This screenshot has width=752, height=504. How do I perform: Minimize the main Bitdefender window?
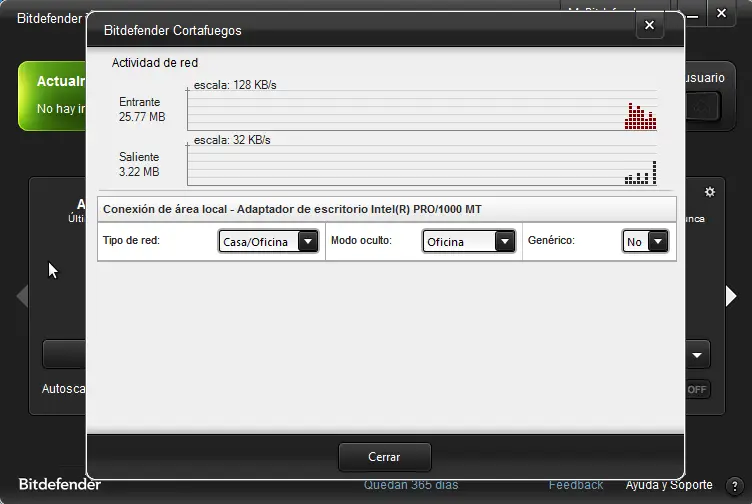pos(693,16)
